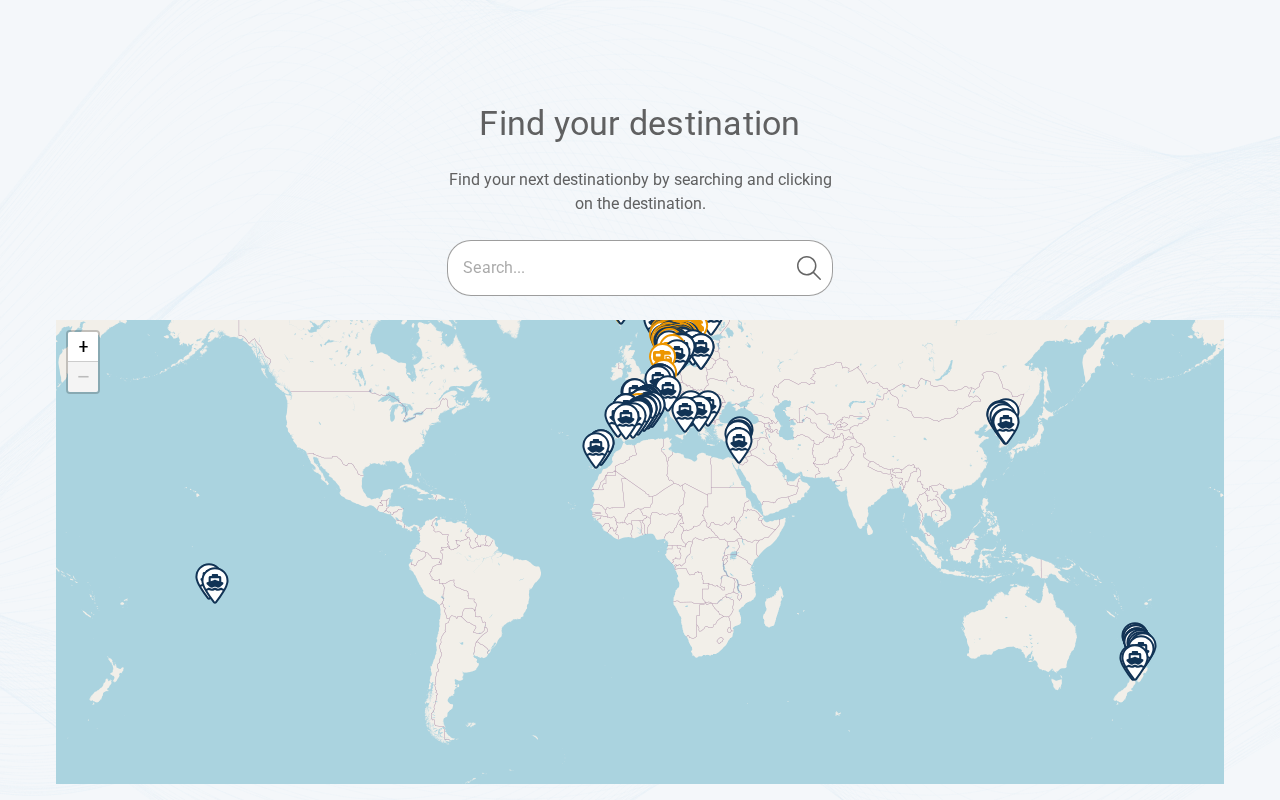This screenshot has width=1280, height=800.
Task: Select the ferry marker in the South Pacific
Action: tap(214, 582)
